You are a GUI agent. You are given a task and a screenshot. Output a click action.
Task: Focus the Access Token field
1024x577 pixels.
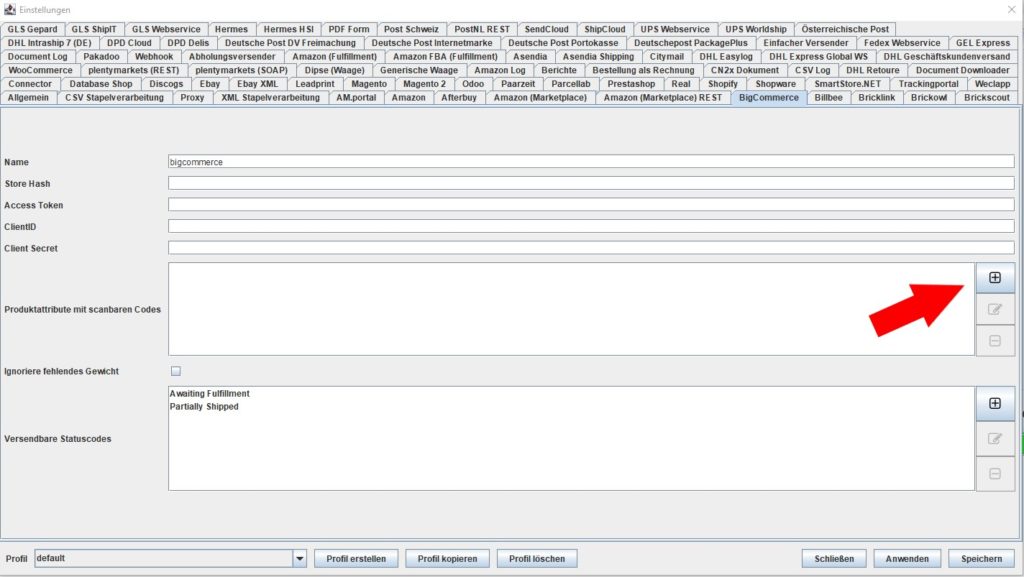[x=591, y=205]
